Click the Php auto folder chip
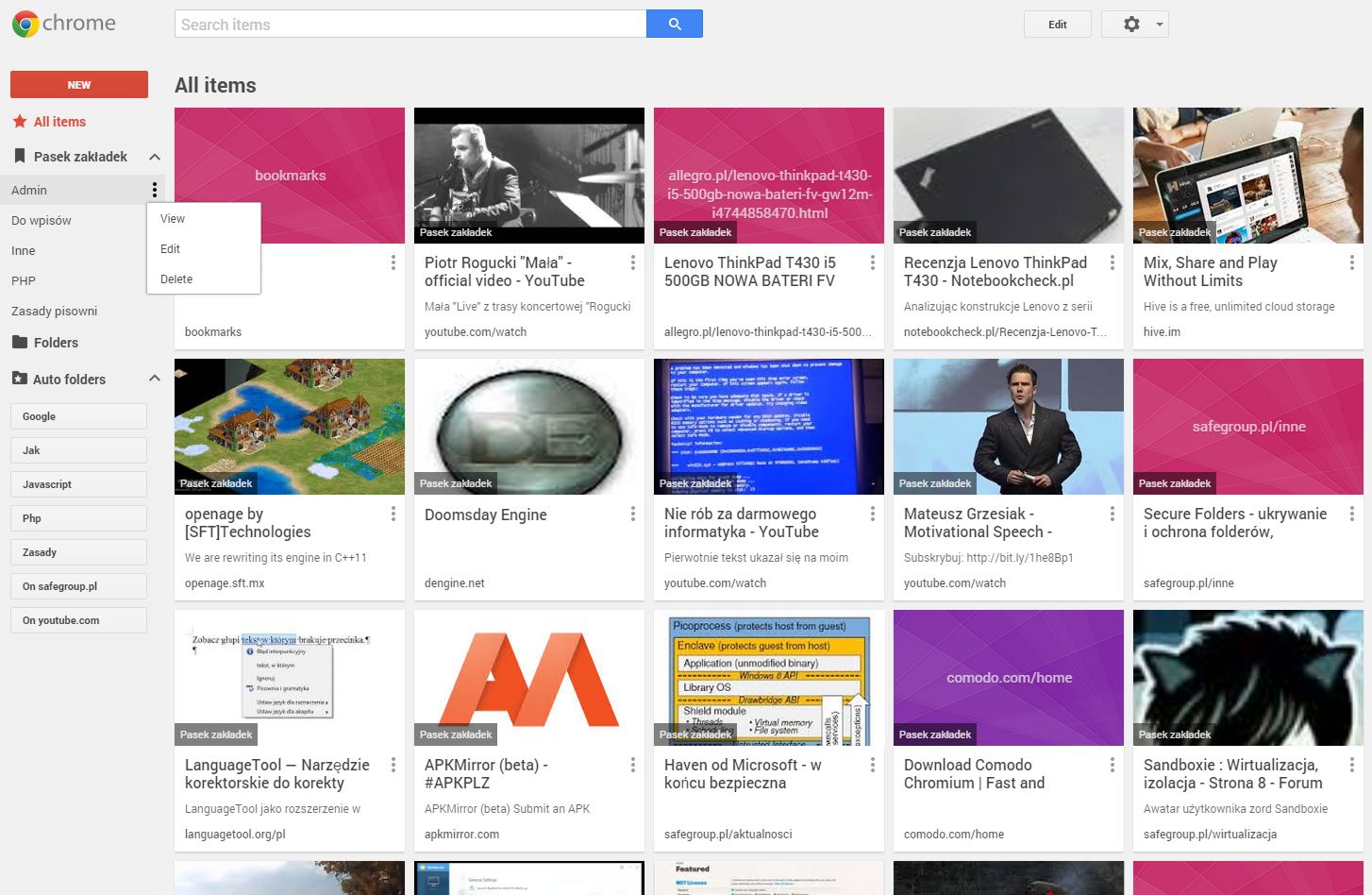The height and width of the screenshot is (895, 1372). coord(78,518)
